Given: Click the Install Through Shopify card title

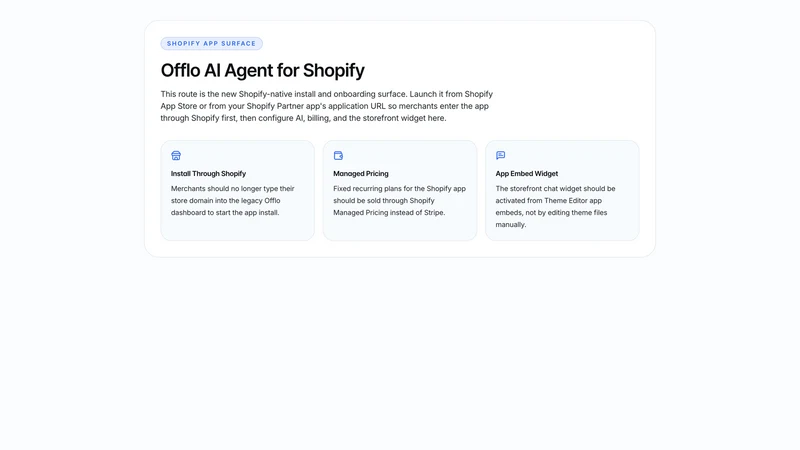Looking at the screenshot, I should pos(208,173).
